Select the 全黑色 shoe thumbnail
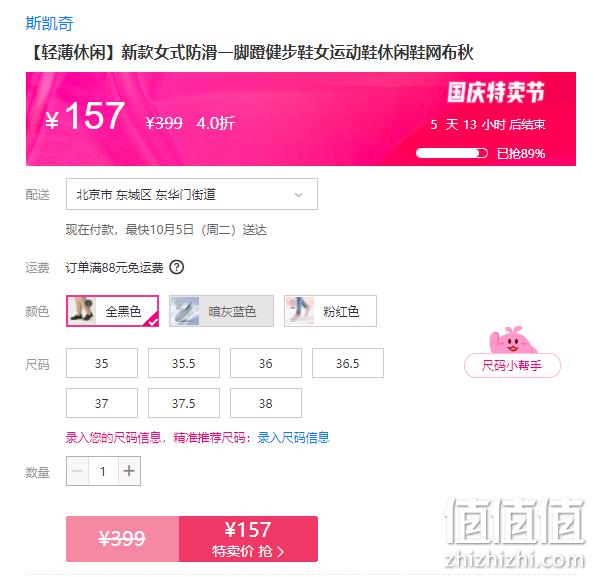The height and width of the screenshot is (577, 594). [82, 311]
